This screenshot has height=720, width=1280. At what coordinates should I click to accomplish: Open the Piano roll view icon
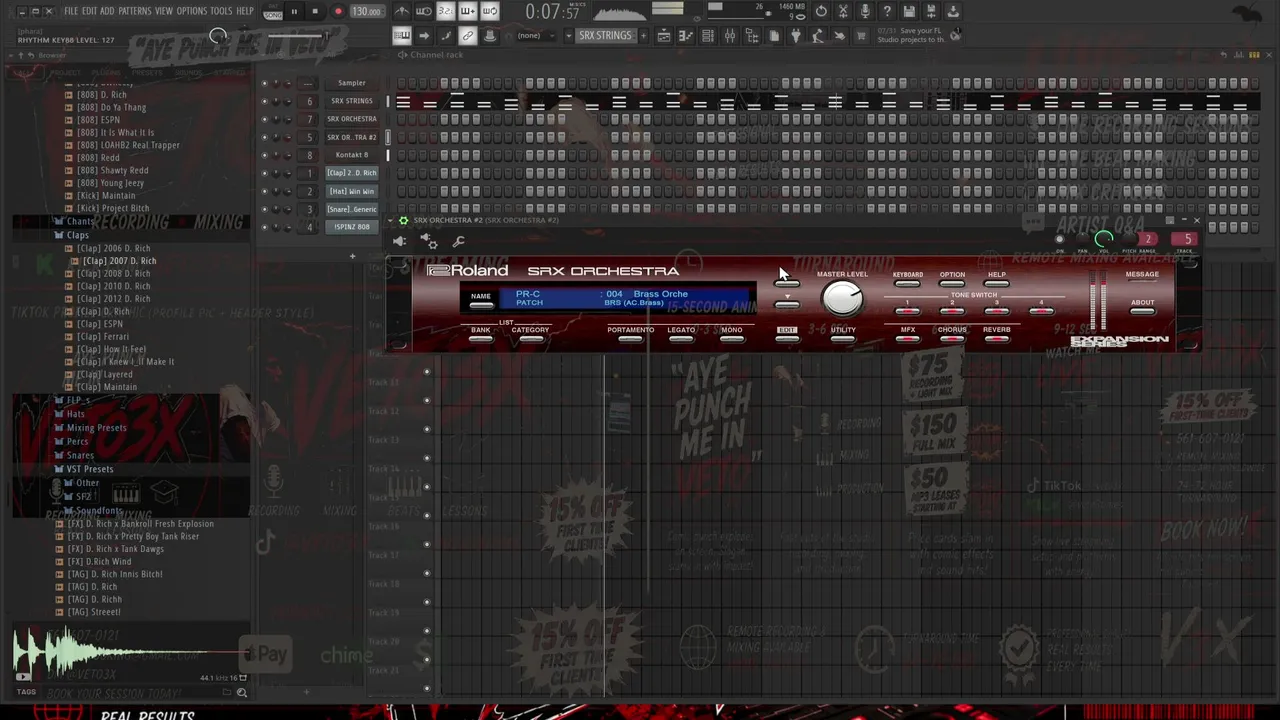click(686, 36)
